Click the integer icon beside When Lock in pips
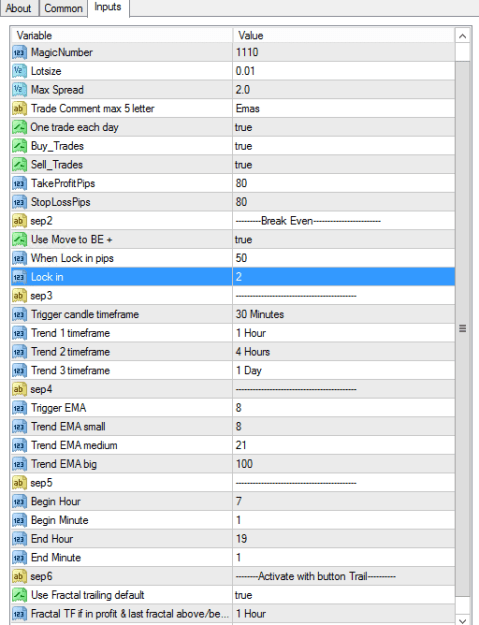479x625 pixels. click(19, 258)
